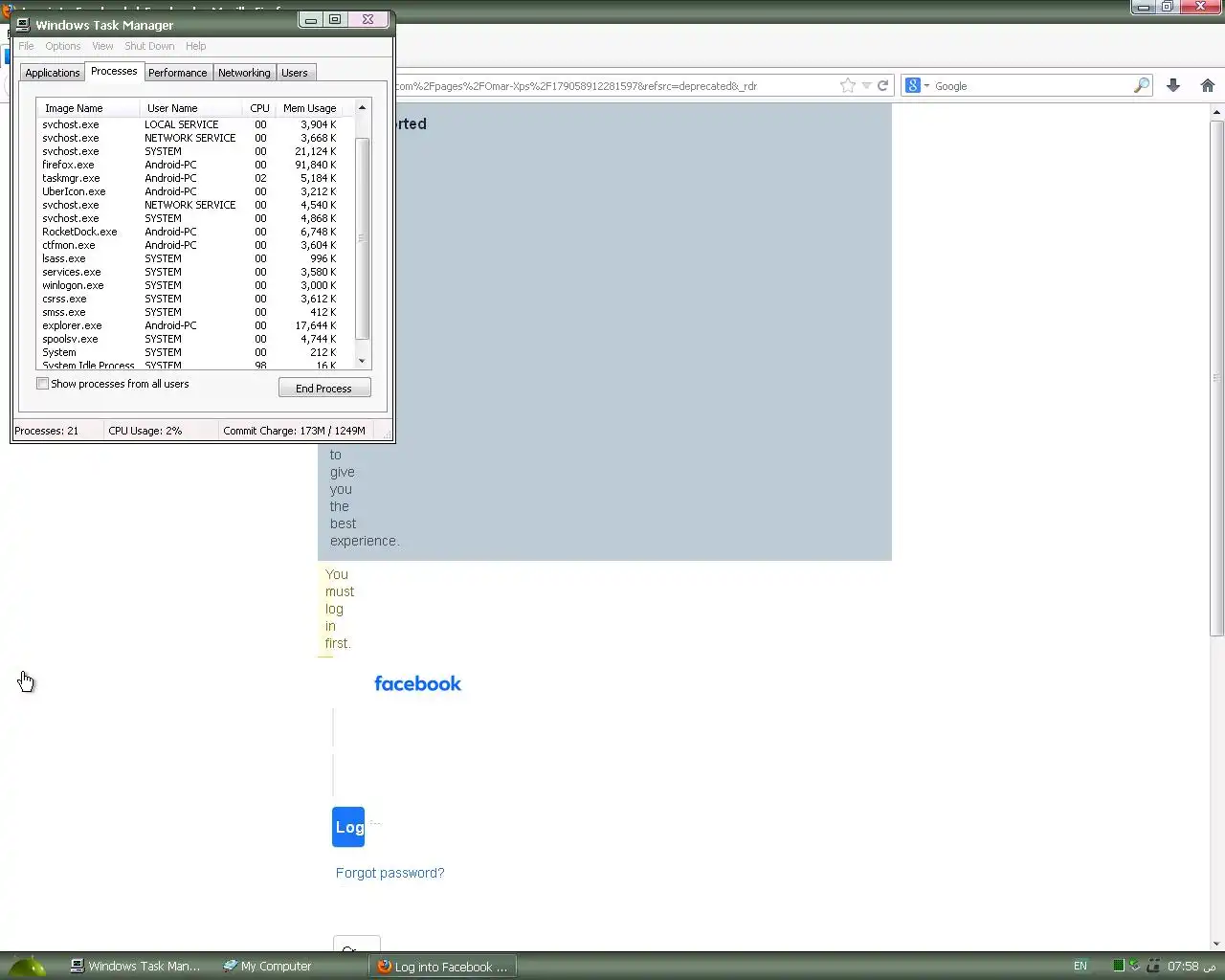Open the Firefox downloads arrow
1225x980 pixels.
(1173, 85)
